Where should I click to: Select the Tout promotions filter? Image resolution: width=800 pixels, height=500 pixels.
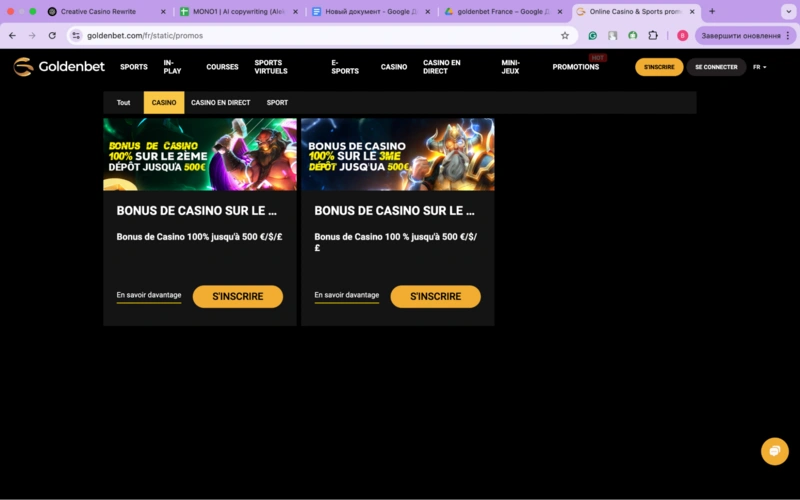point(123,103)
